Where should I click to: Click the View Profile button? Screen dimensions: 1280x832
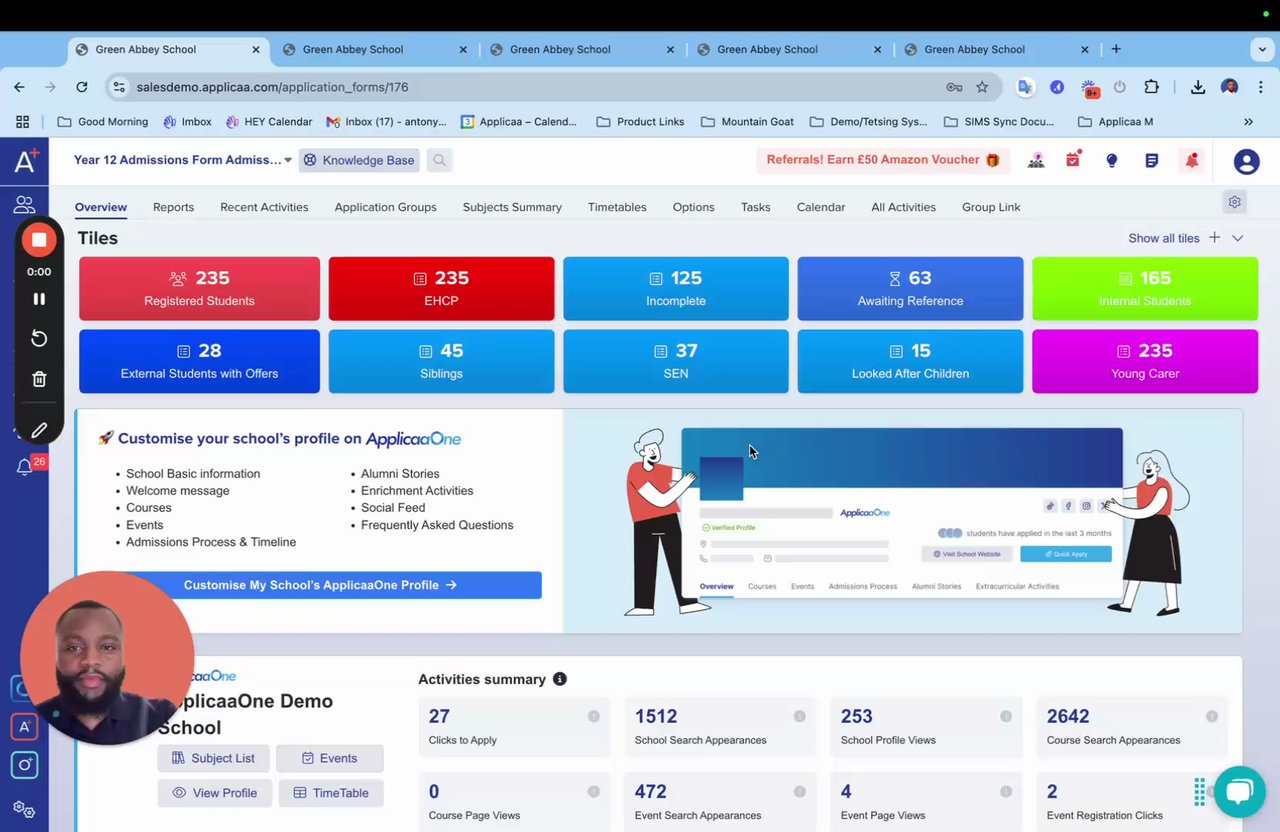click(214, 793)
